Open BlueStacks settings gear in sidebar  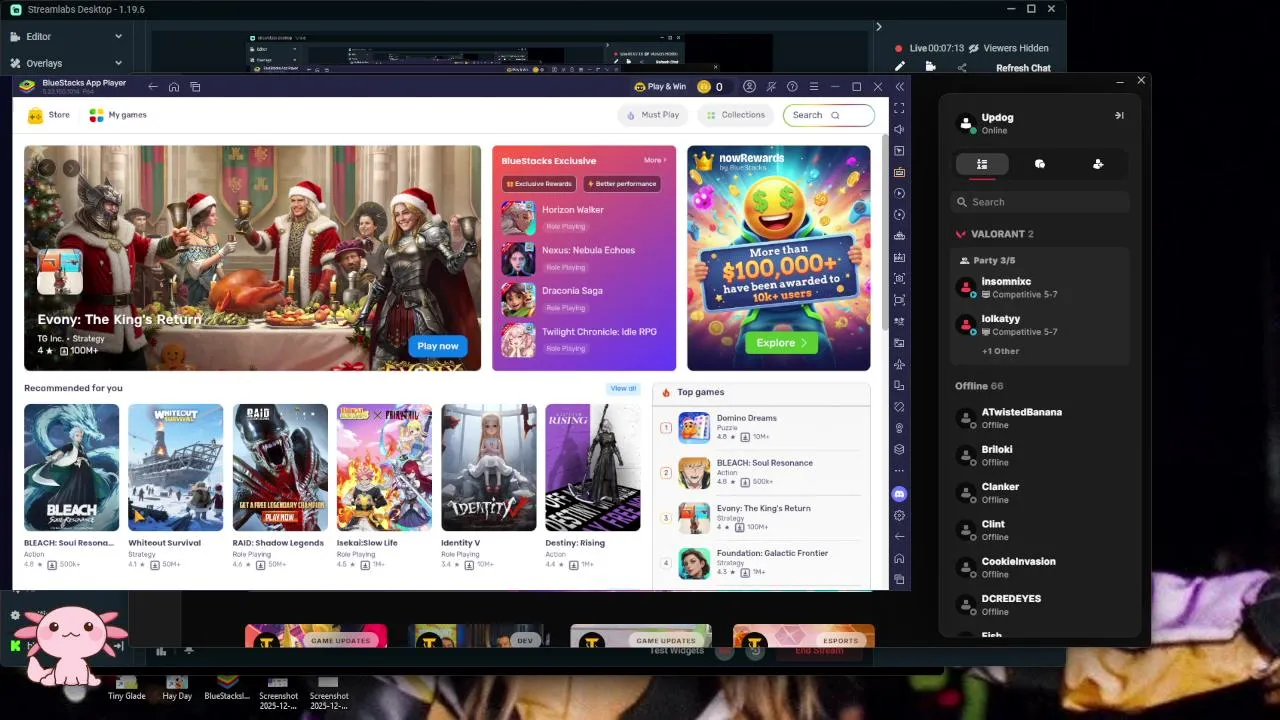(x=899, y=516)
